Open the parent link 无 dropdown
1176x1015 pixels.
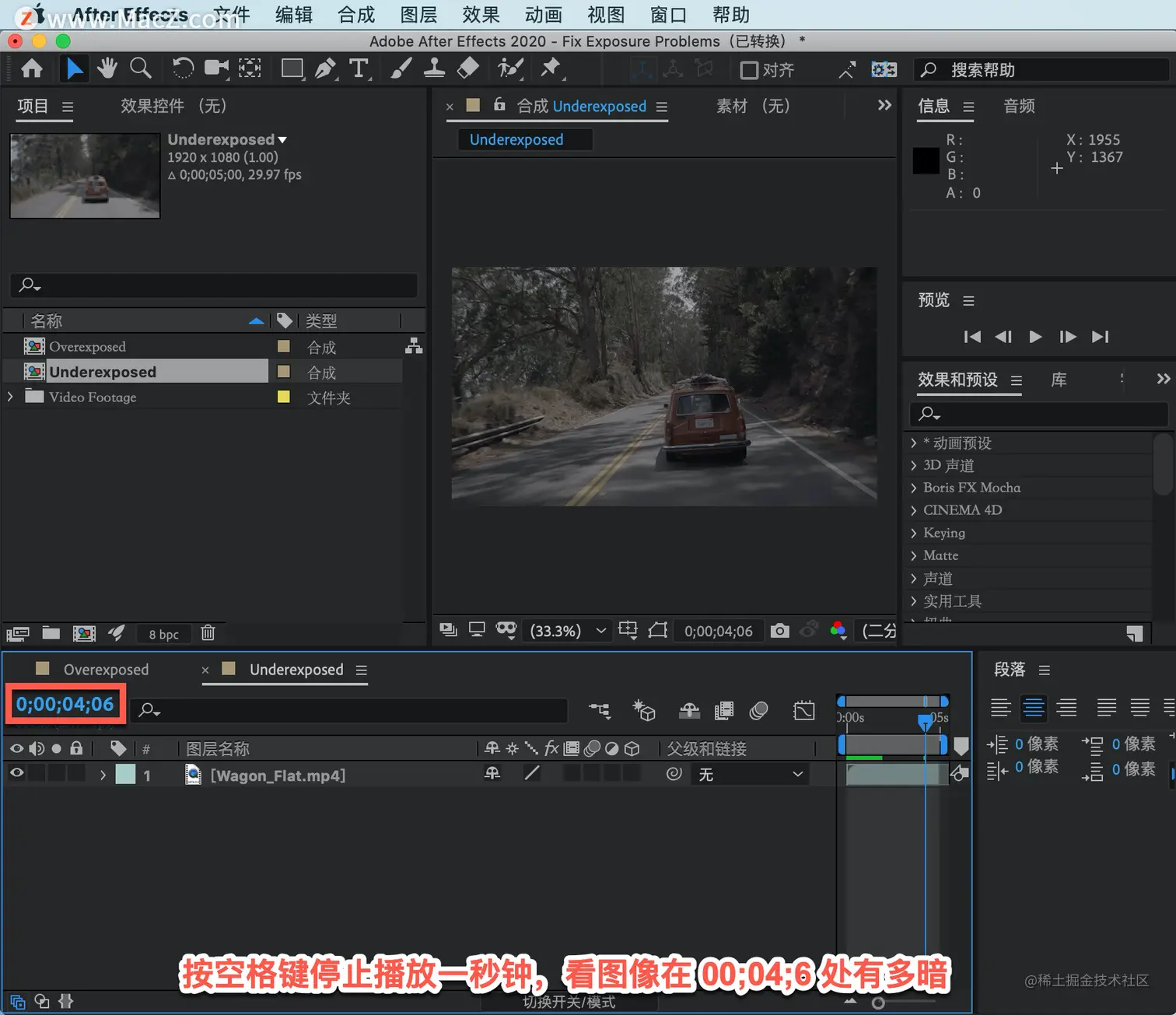[750, 775]
